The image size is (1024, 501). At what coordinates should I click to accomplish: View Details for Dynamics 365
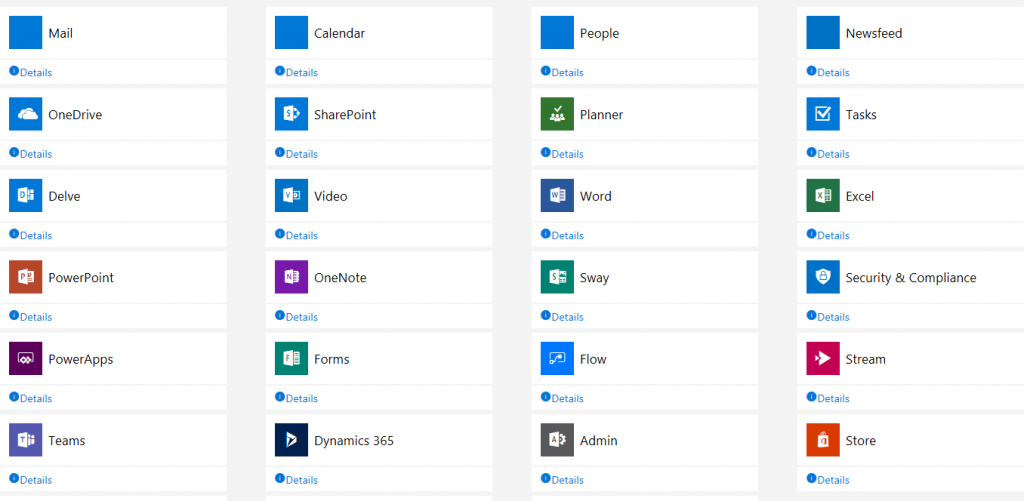[296, 479]
